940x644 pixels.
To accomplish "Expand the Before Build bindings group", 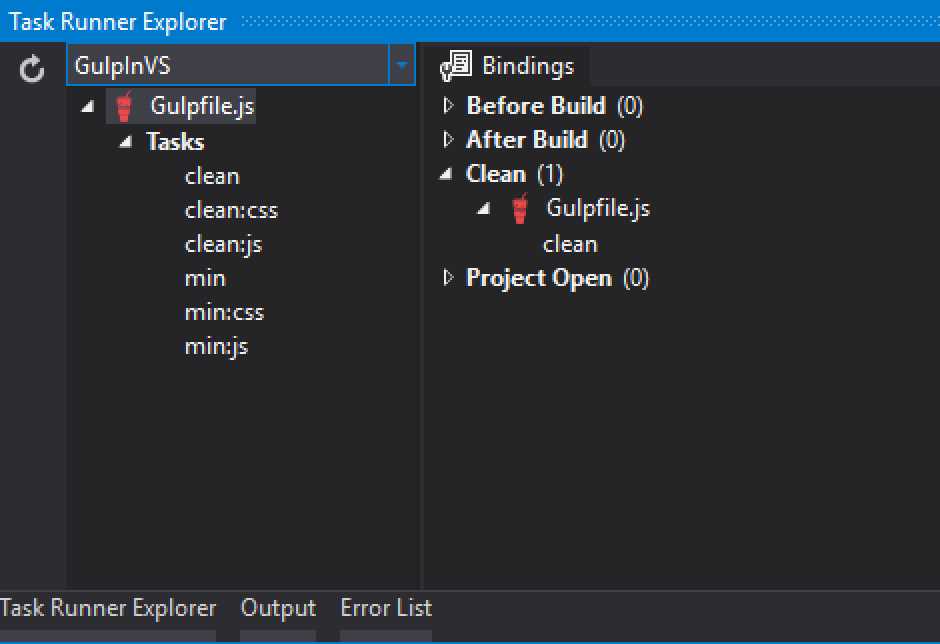I will [x=449, y=105].
